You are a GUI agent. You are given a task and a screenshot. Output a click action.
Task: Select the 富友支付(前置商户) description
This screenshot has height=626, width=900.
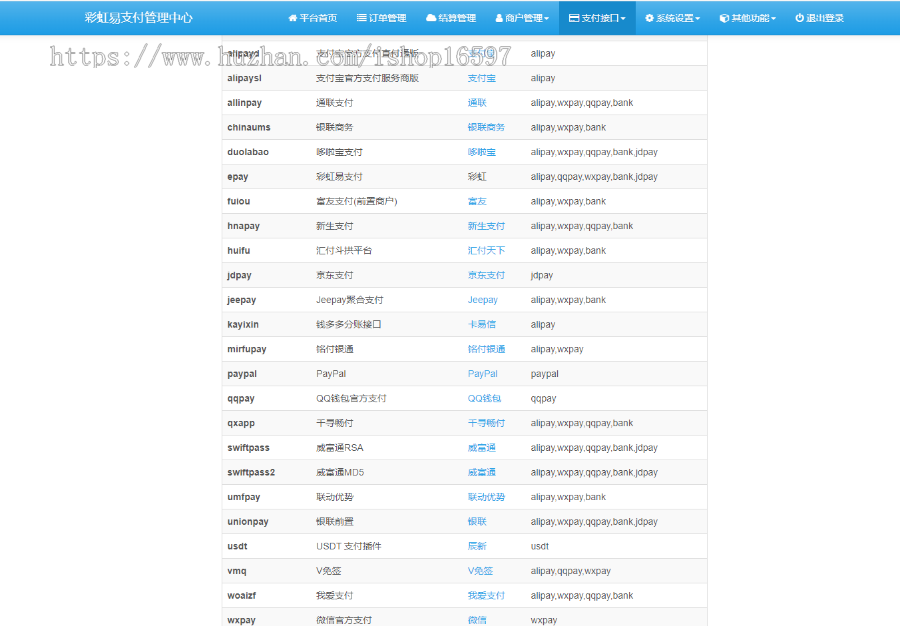point(356,201)
